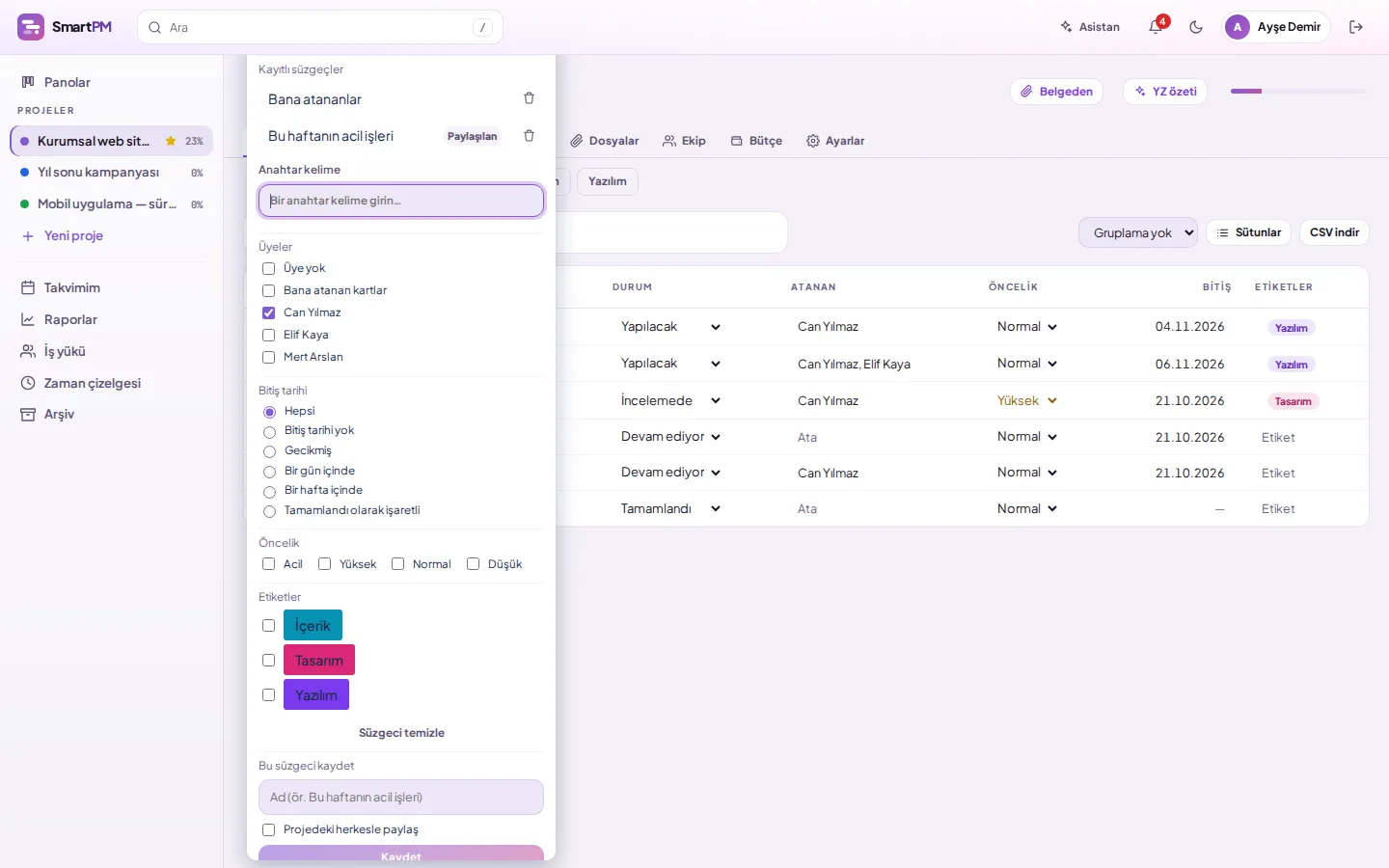
Task: Click the keyword filter input field
Action: pos(401,201)
